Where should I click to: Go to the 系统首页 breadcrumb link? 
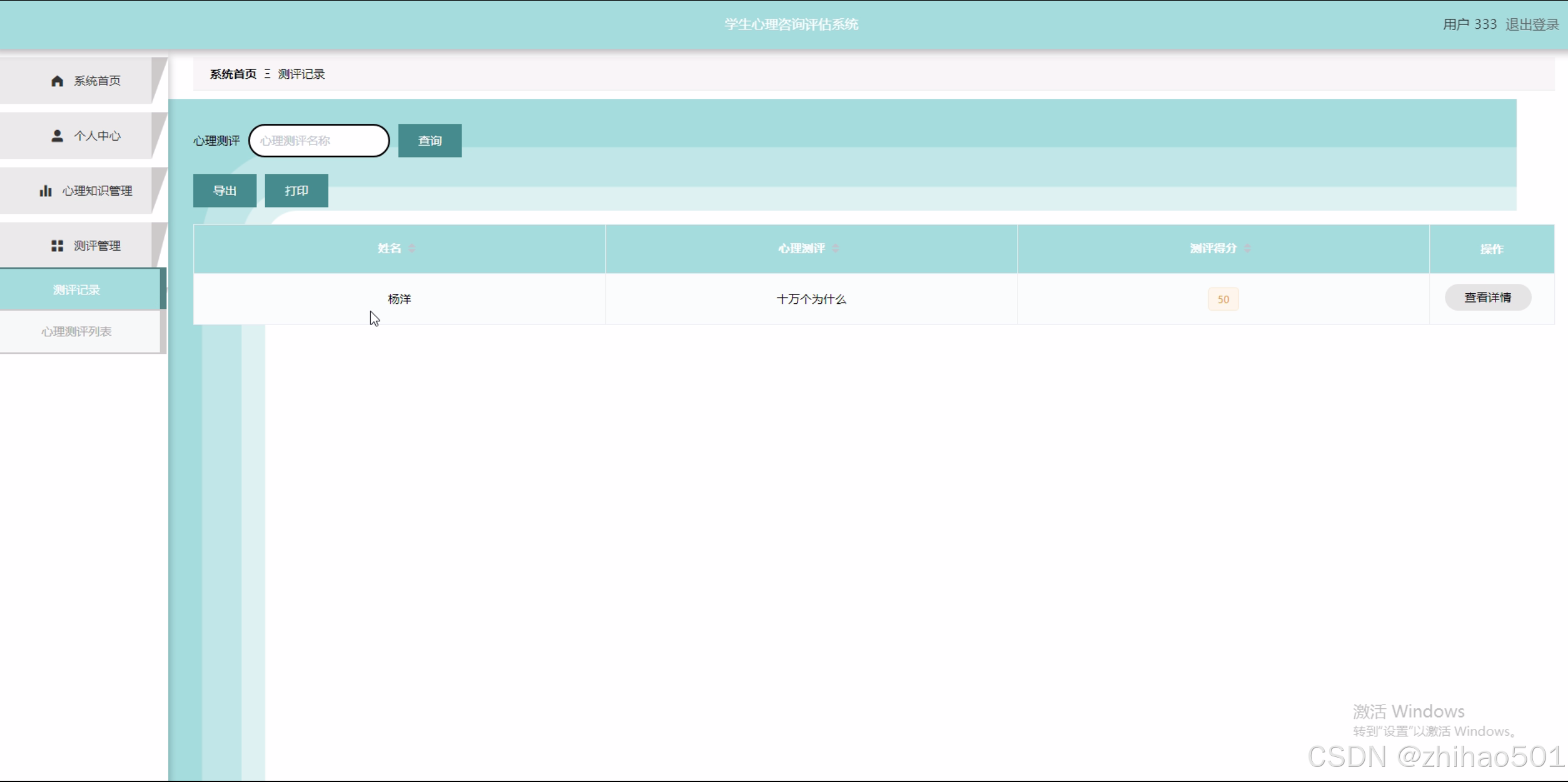(233, 74)
